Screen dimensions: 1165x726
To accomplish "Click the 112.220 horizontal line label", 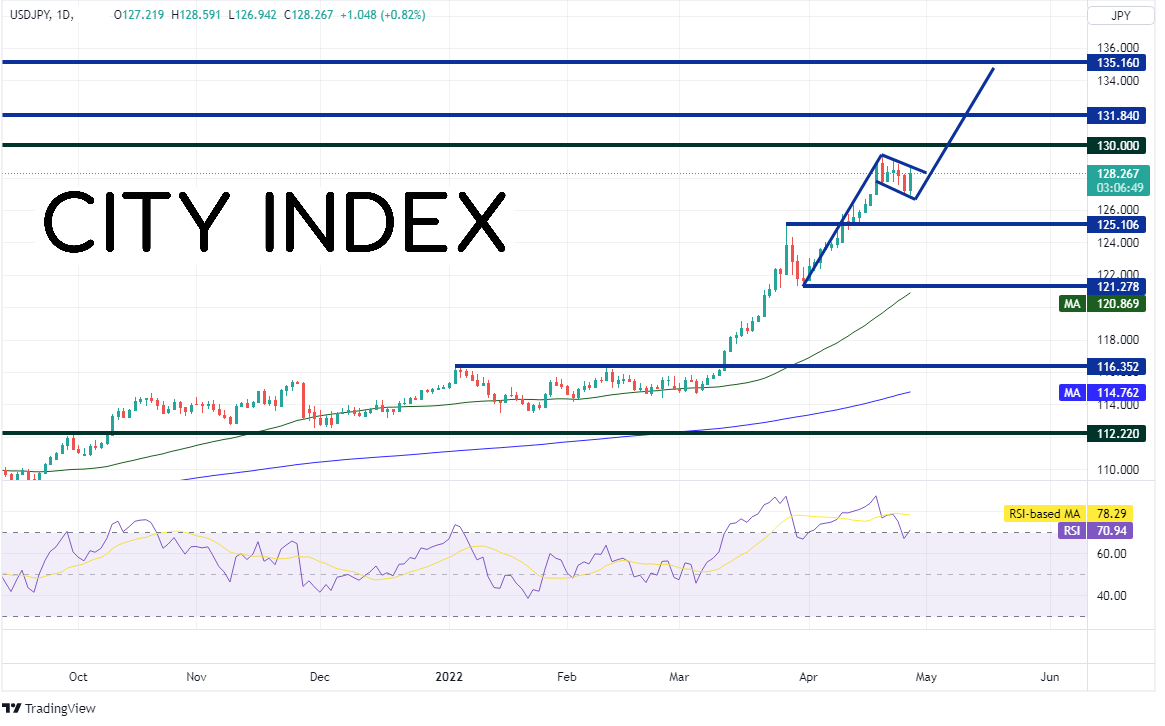I will (x=1117, y=433).
